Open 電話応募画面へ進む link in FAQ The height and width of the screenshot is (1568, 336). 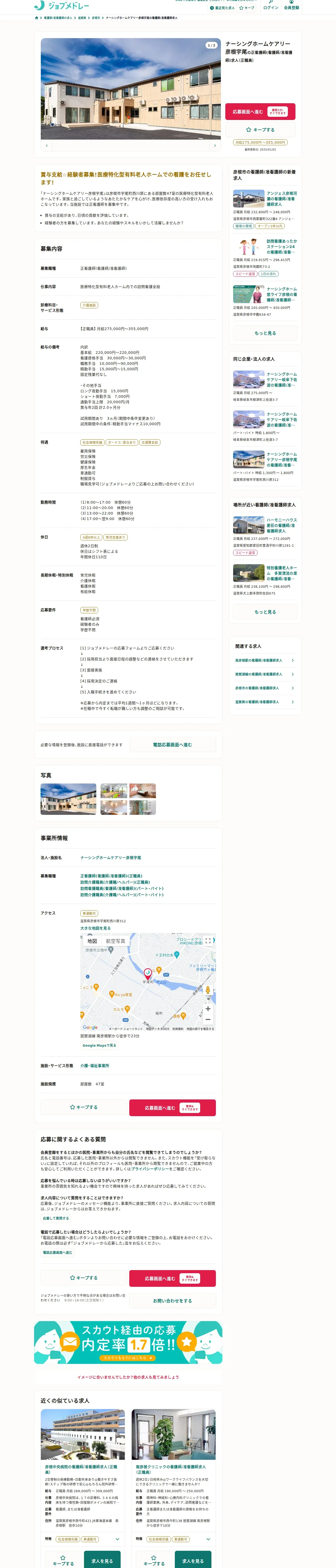coord(57,1252)
